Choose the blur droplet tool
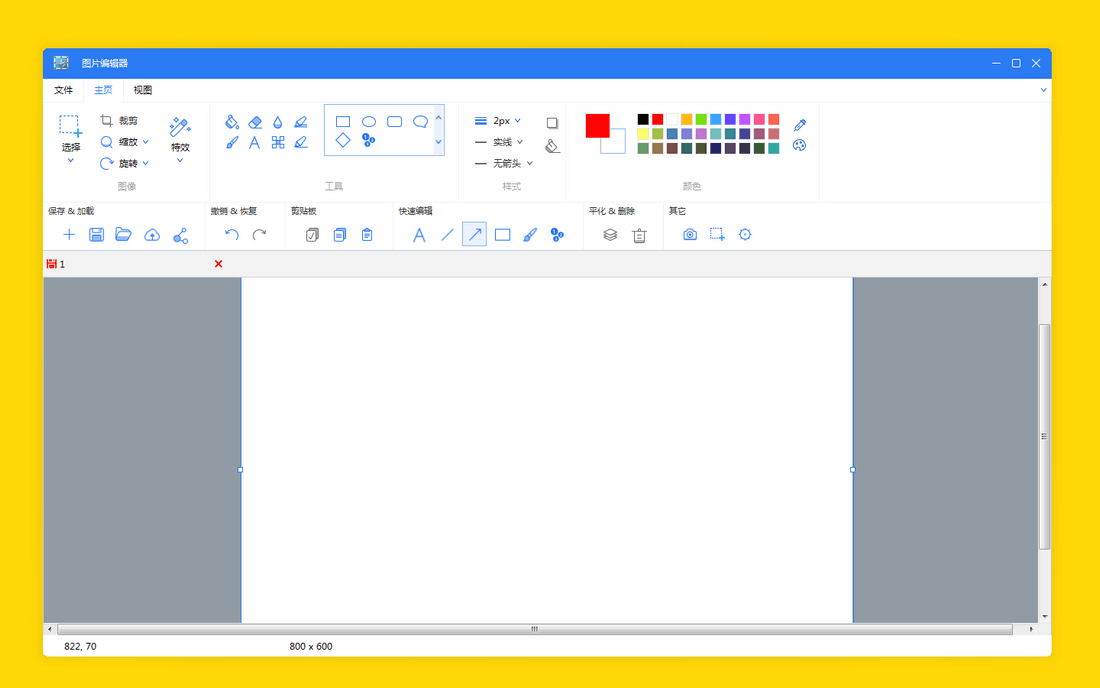Viewport: 1100px width, 688px height. click(x=278, y=122)
